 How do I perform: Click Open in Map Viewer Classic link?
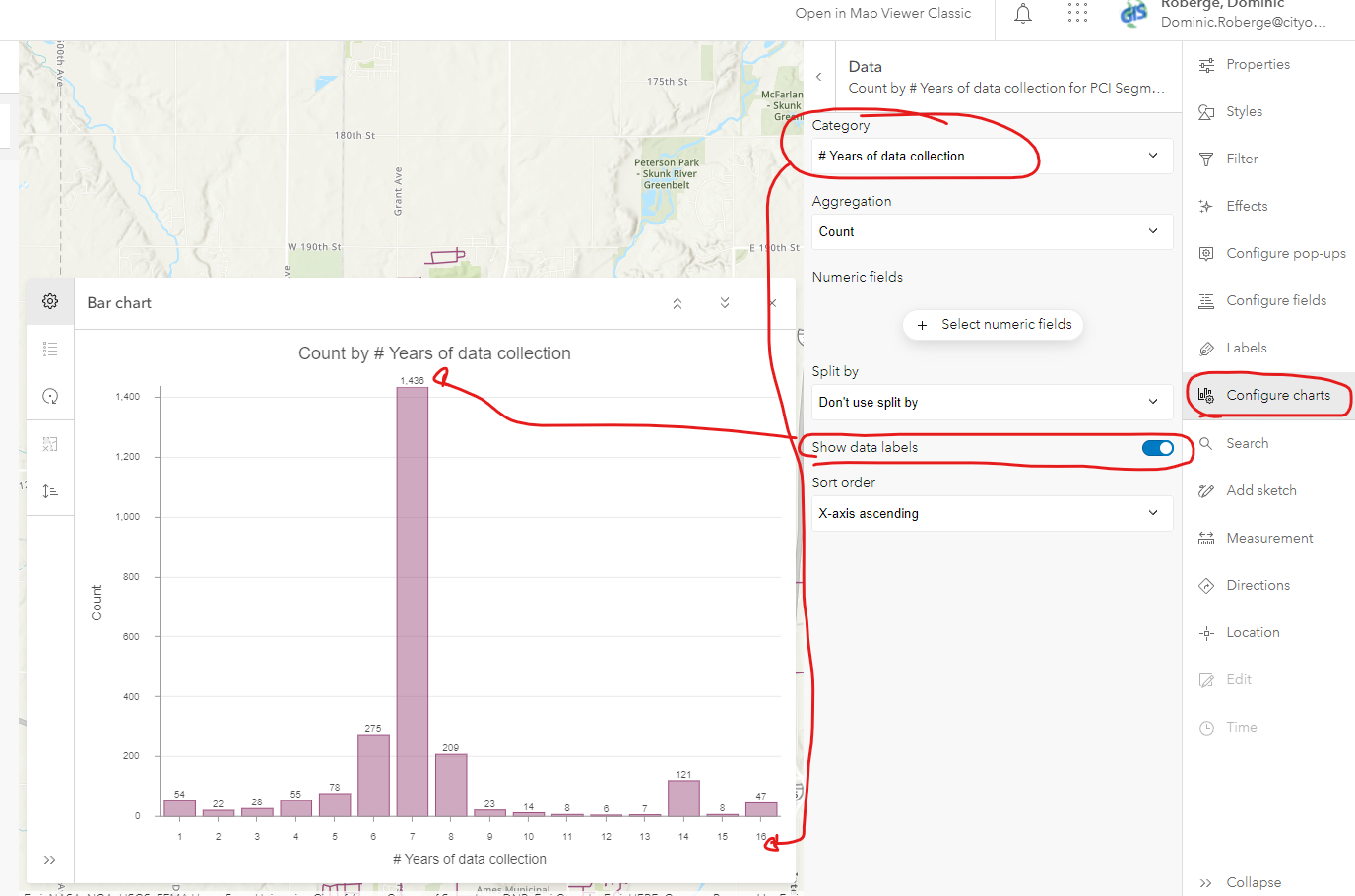[882, 14]
